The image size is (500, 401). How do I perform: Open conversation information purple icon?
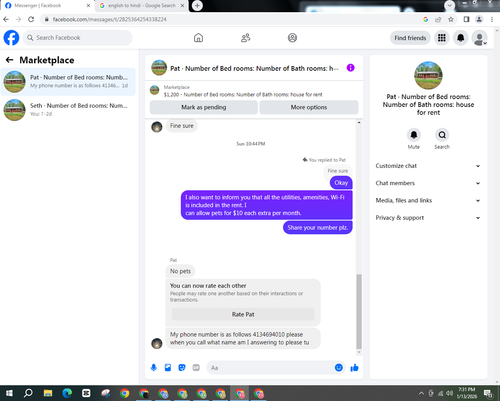pyautogui.click(x=350, y=68)
